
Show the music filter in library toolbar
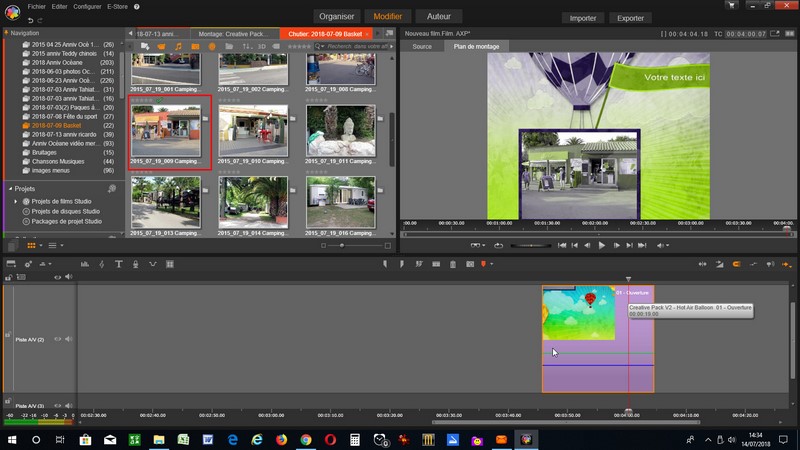click(x=178, y=46)
